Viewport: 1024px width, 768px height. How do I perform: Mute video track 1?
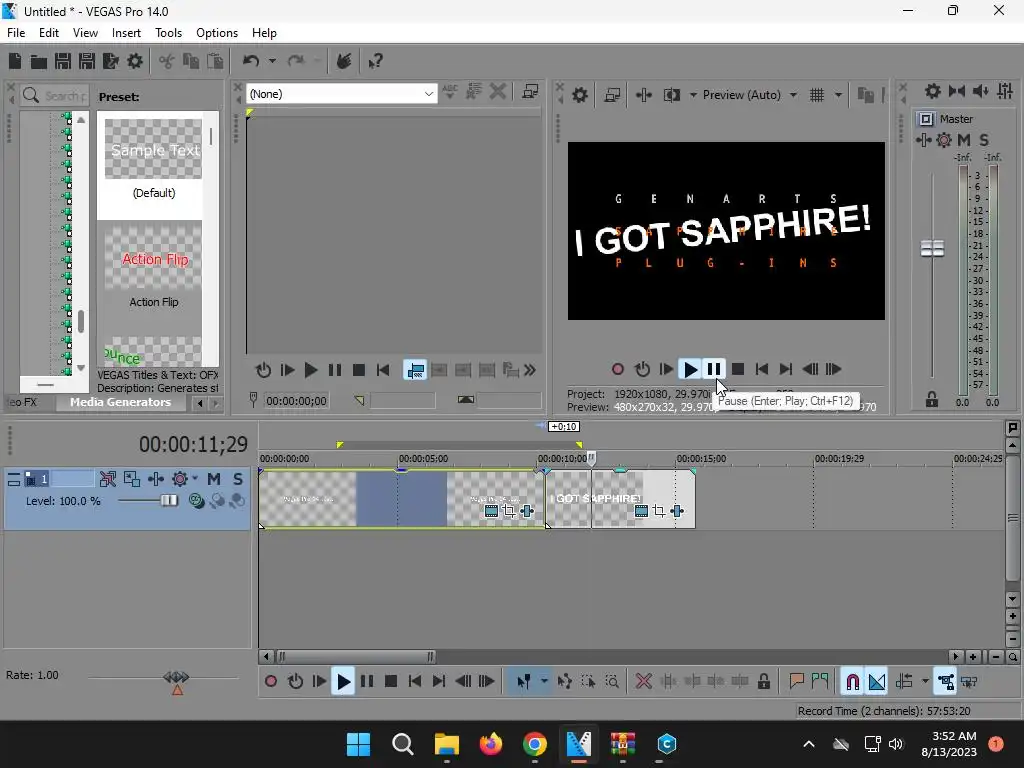pyautogui.click(x=214, y=479)
